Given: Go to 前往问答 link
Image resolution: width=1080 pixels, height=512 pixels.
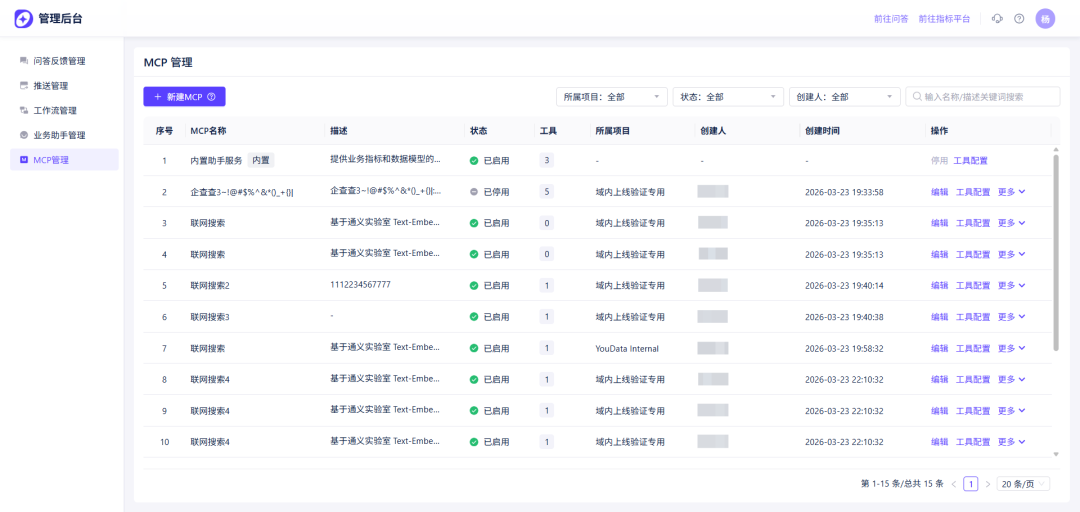Looking at the screenshot, I should pos(891,19).
